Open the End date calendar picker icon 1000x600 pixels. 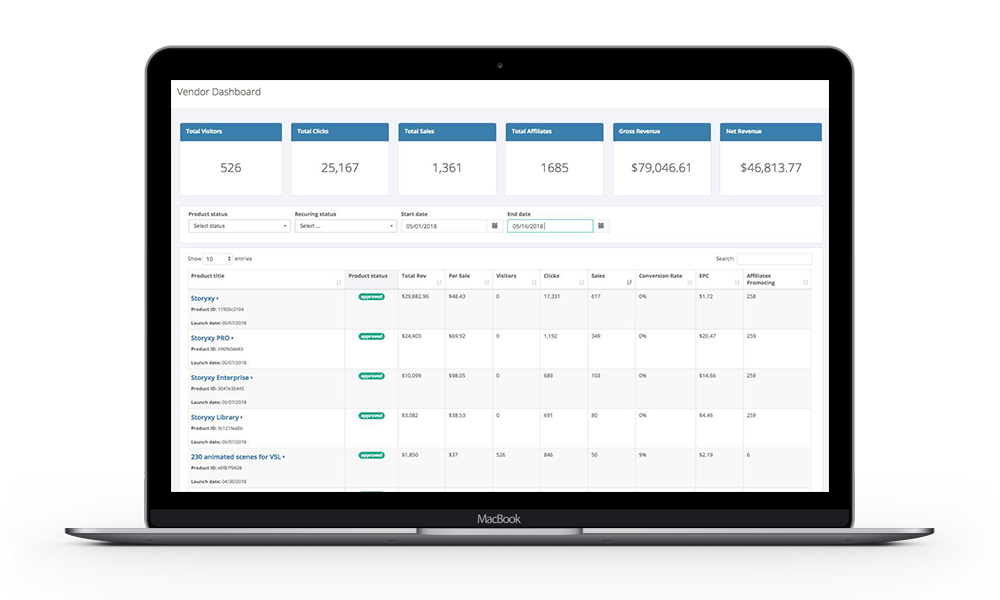click(601, 226)
